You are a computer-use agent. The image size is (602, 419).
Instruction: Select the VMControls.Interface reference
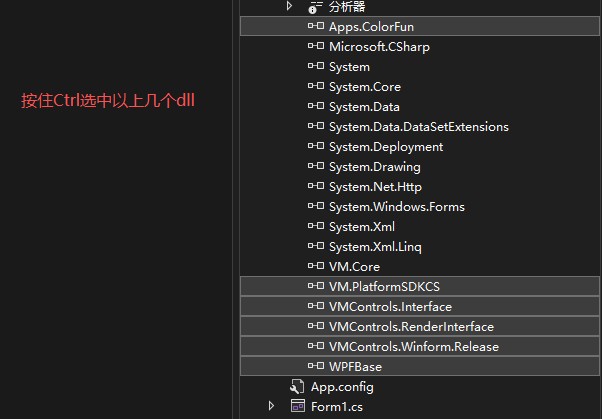coord(390,307)
